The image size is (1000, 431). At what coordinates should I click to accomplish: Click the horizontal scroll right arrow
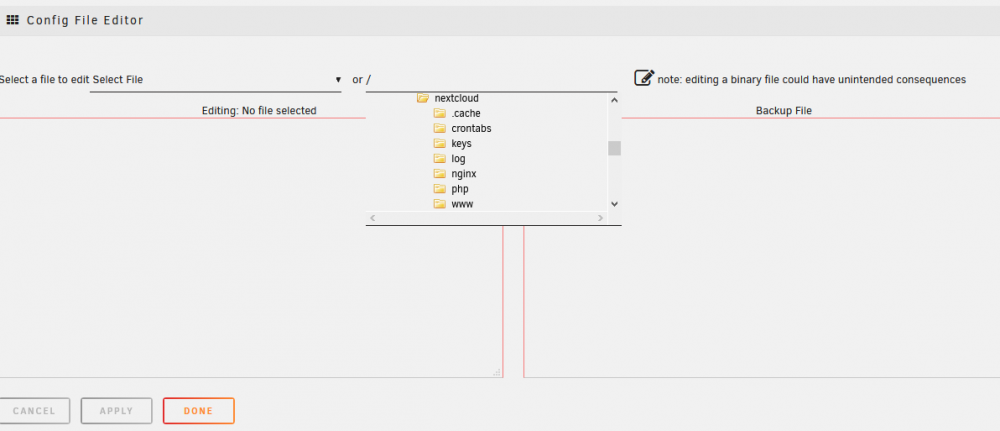point(600,218)
